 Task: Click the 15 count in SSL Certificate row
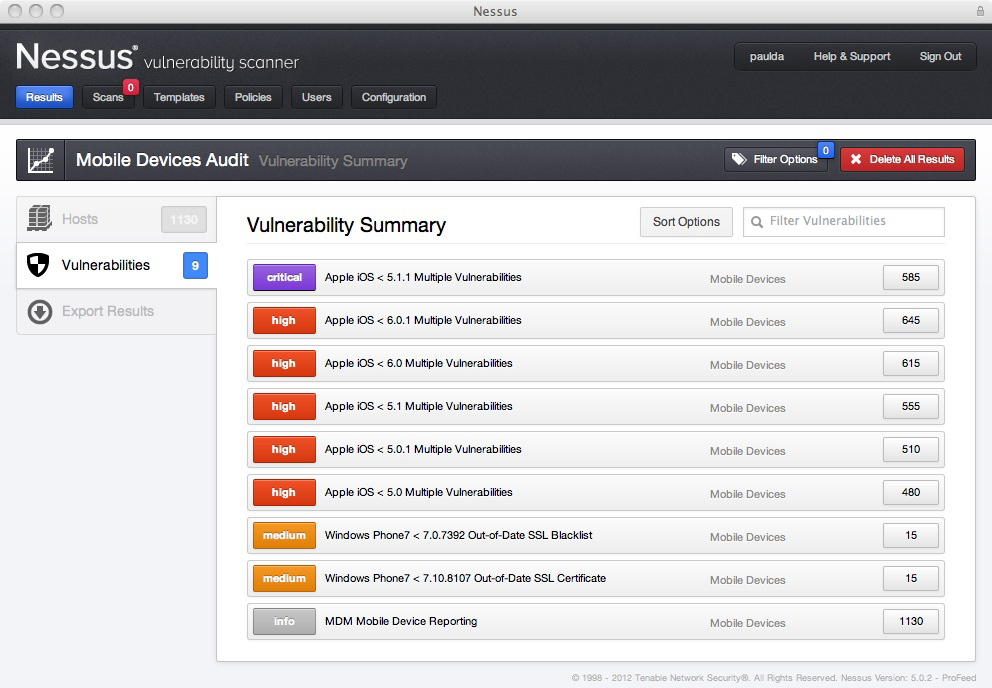(x=910, y=579)
